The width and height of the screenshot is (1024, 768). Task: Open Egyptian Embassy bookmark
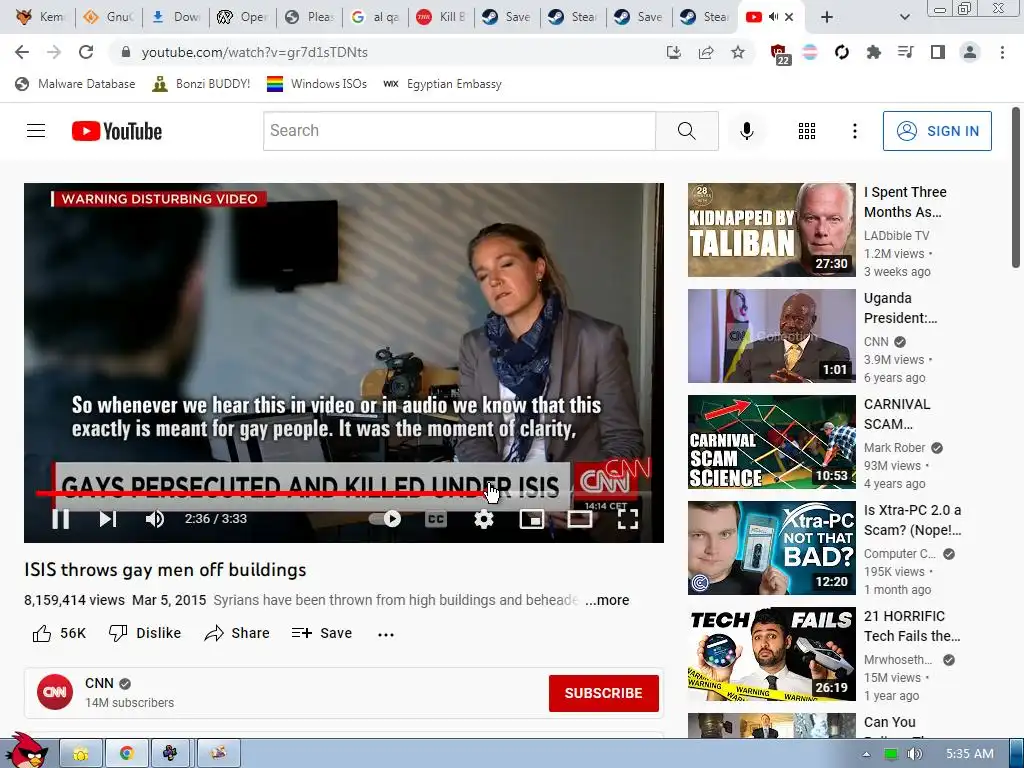(x=443, y=84)
